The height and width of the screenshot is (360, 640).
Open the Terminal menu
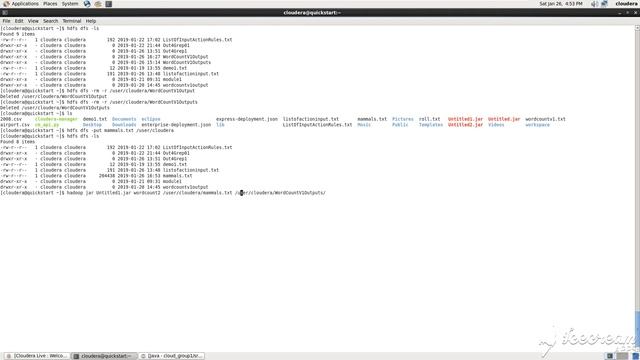[72, 21]
